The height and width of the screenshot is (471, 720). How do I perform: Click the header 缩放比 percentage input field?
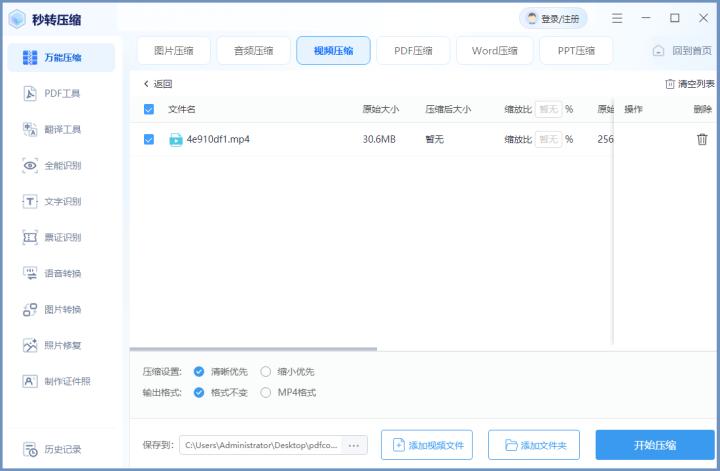pyautogui.click(x=548, y=109)
